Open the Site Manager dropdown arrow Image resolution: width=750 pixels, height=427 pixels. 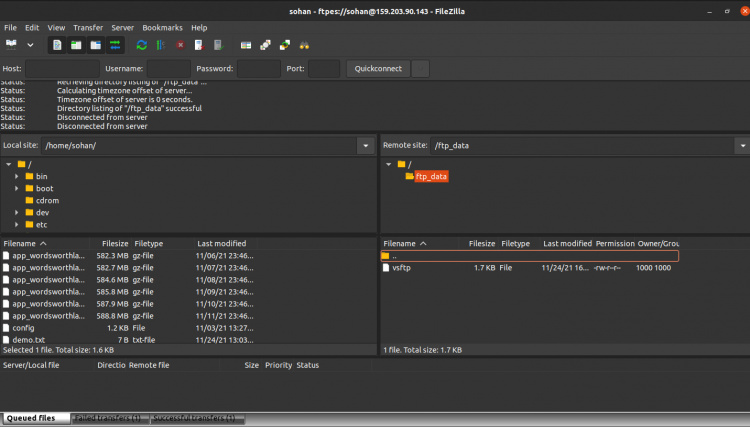30,45
